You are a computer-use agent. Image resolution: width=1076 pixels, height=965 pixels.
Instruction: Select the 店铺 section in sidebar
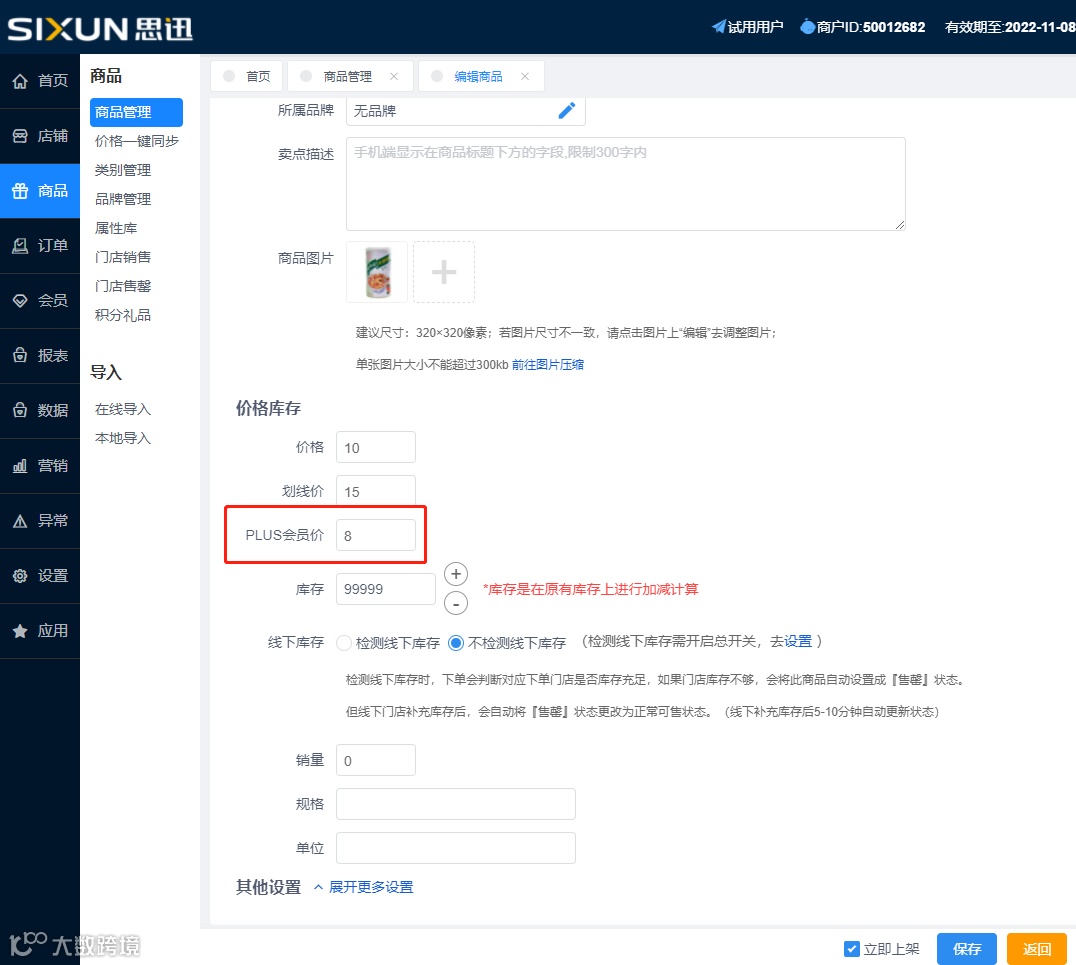coord(40,136)
